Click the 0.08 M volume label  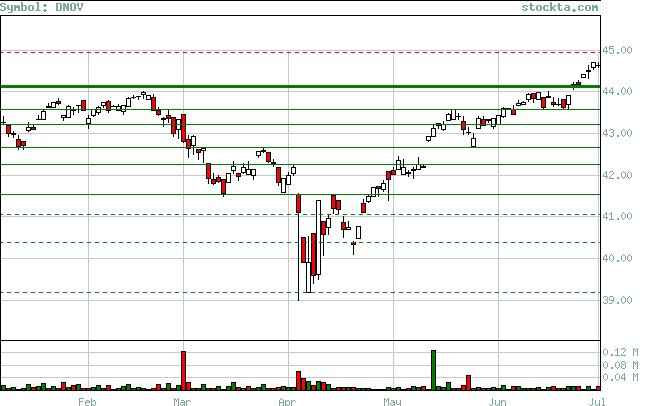coord(620,365)
